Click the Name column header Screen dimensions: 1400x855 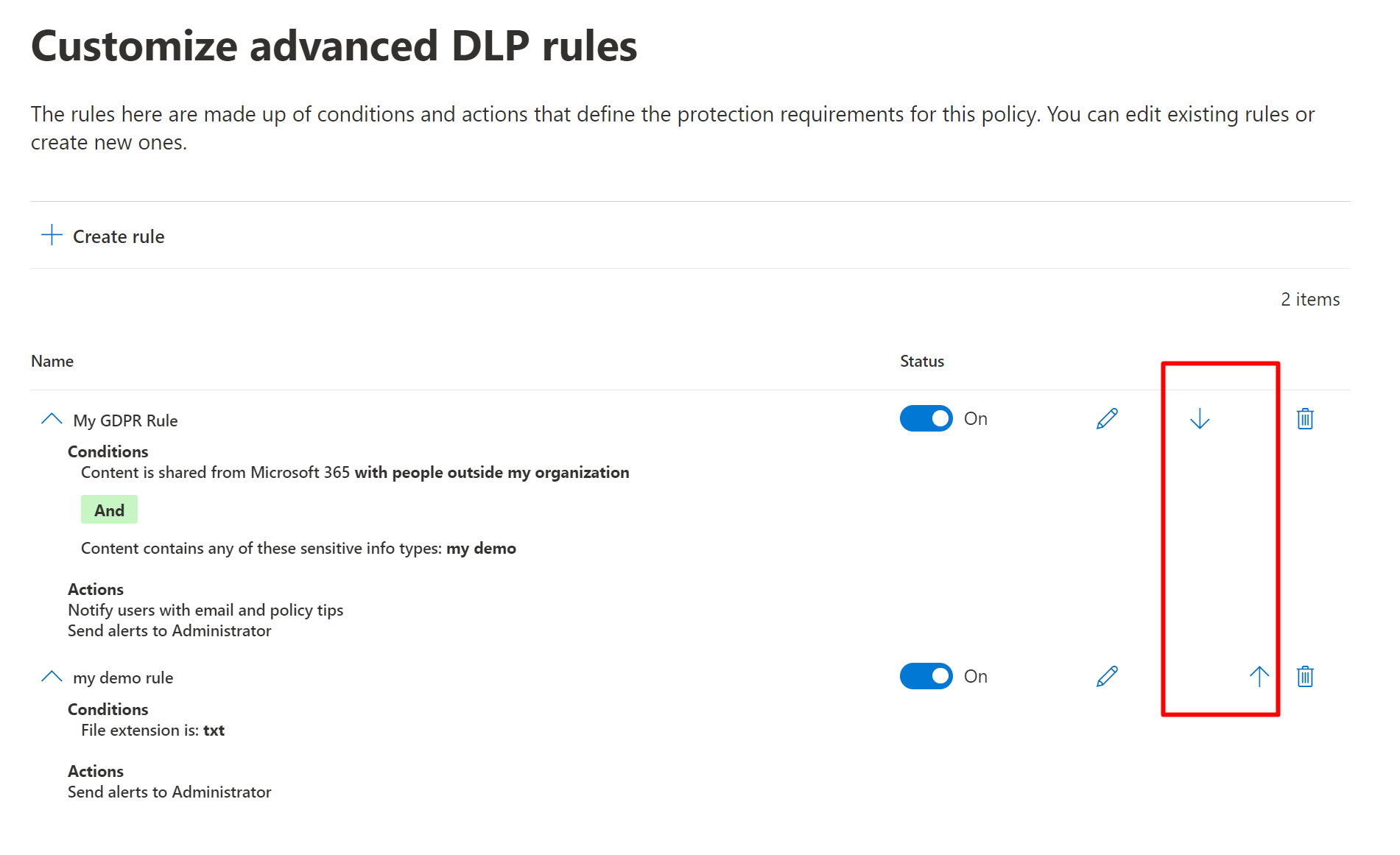click(52, 361)
